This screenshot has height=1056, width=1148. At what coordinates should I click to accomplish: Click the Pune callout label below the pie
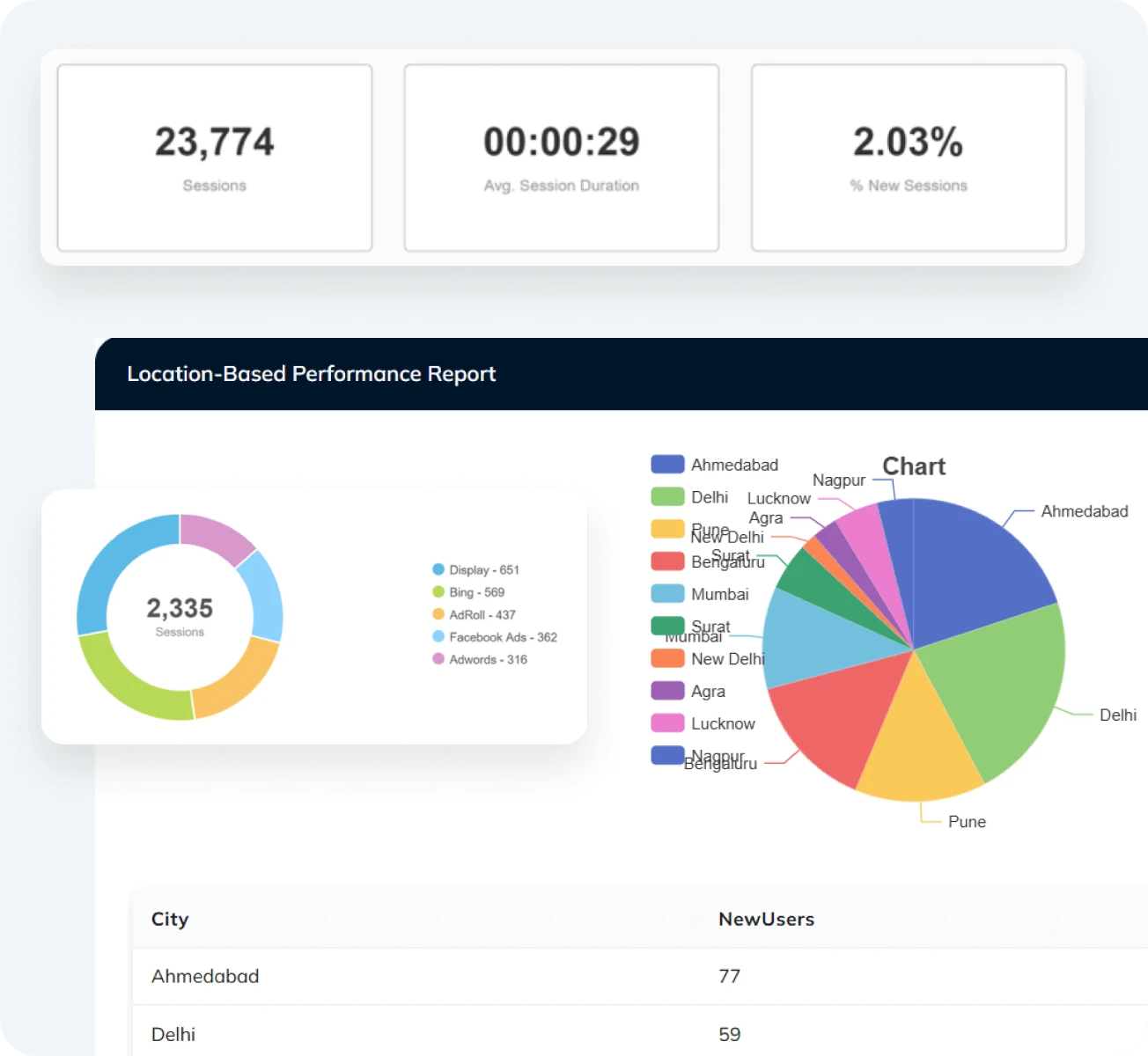coord(967,822)
